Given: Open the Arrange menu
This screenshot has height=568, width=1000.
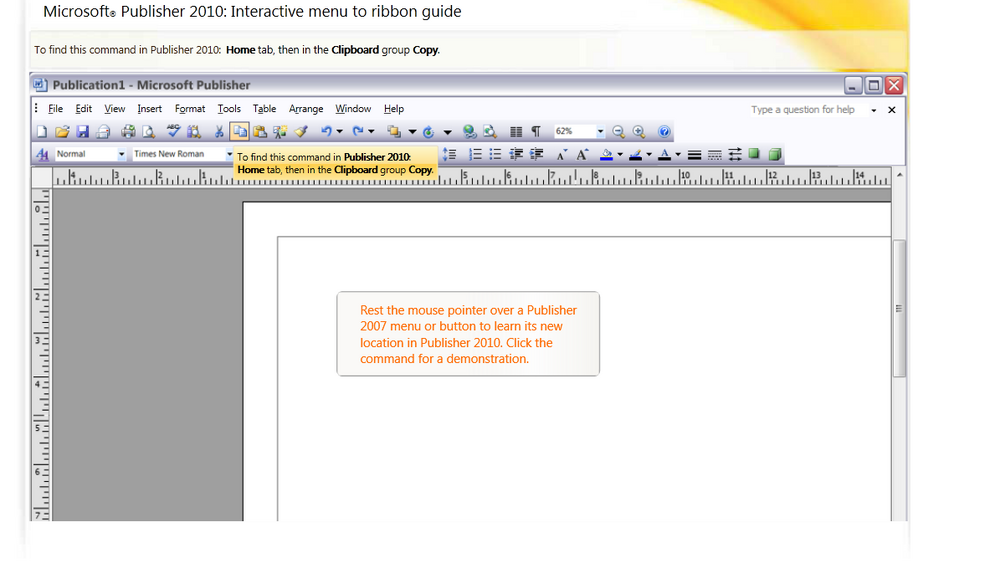Looking at the screenshot, I should click(x=306, y=109).
